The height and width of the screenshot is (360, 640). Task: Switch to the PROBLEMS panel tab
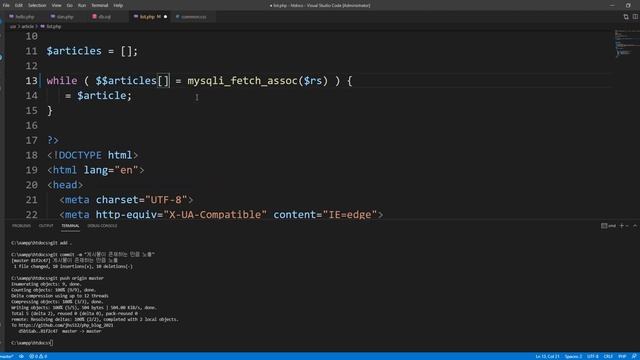tap(21, 226)
